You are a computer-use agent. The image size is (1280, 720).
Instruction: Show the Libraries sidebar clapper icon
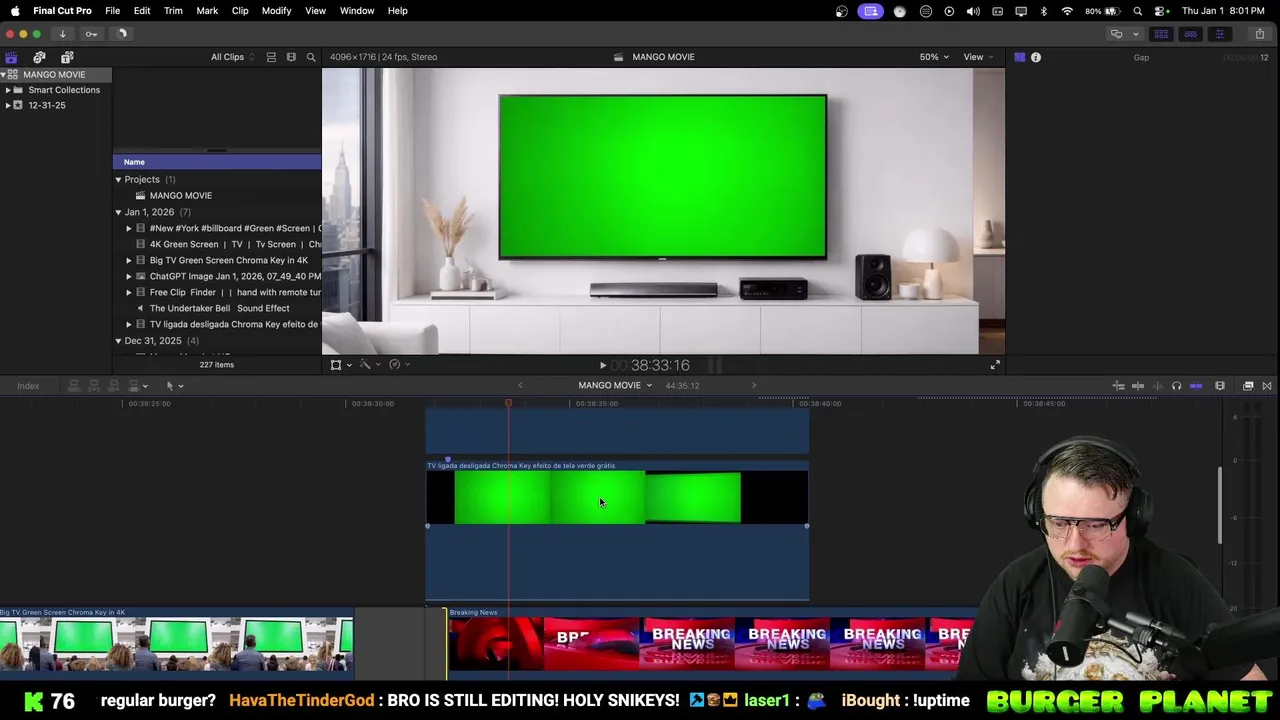11,57
